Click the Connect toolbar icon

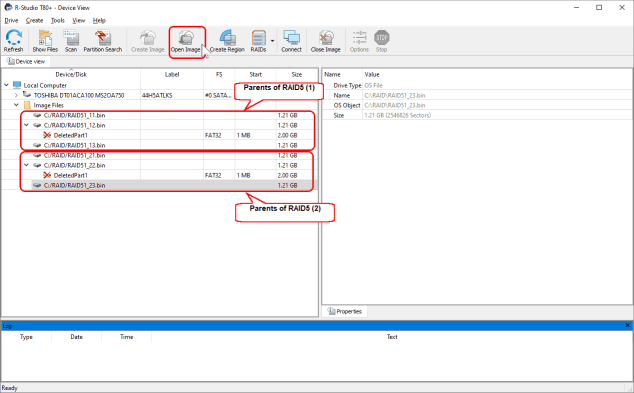coord(292,41)
